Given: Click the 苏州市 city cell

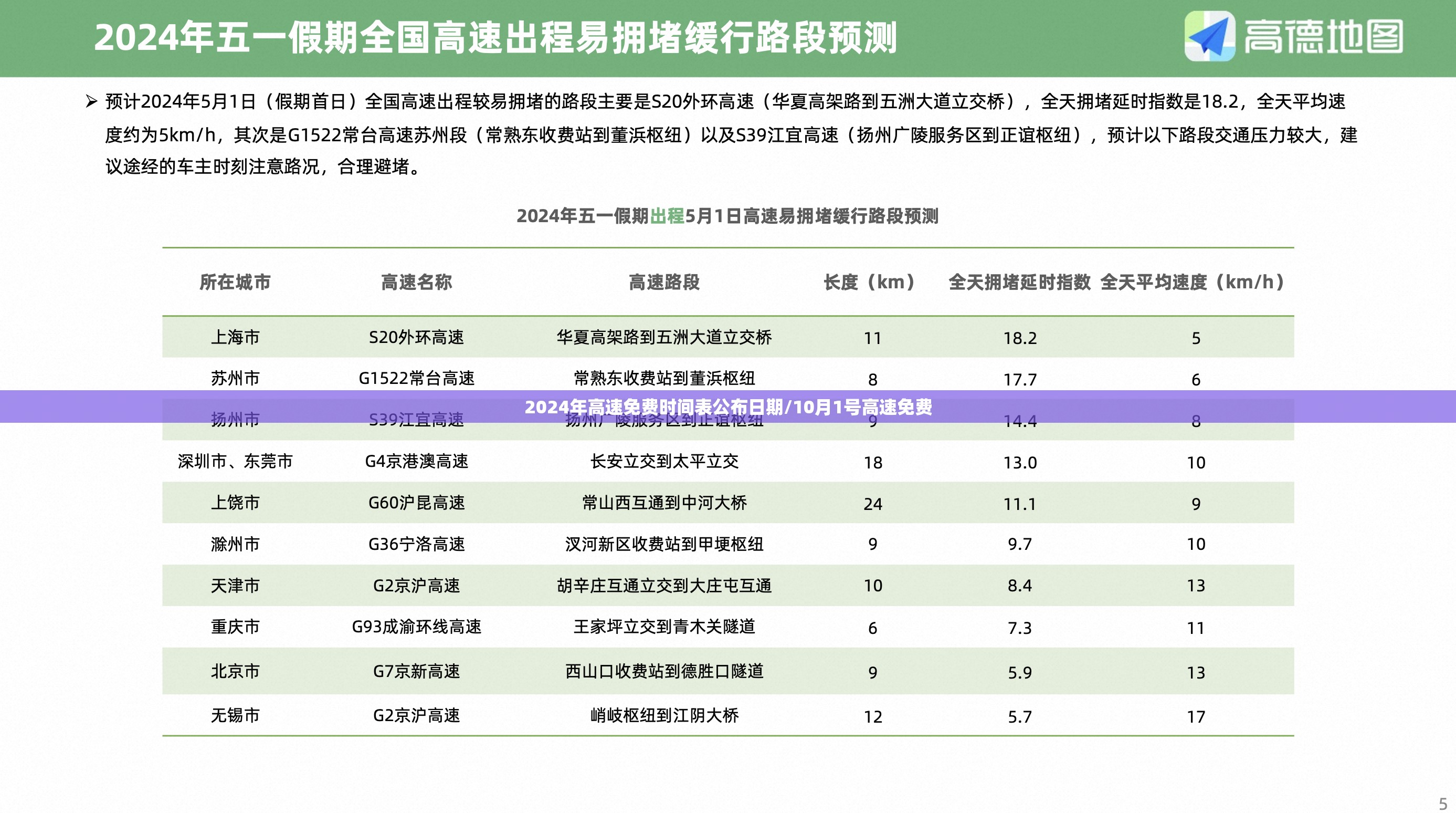Looking at the screenshot, I should [x=235, y=378].
